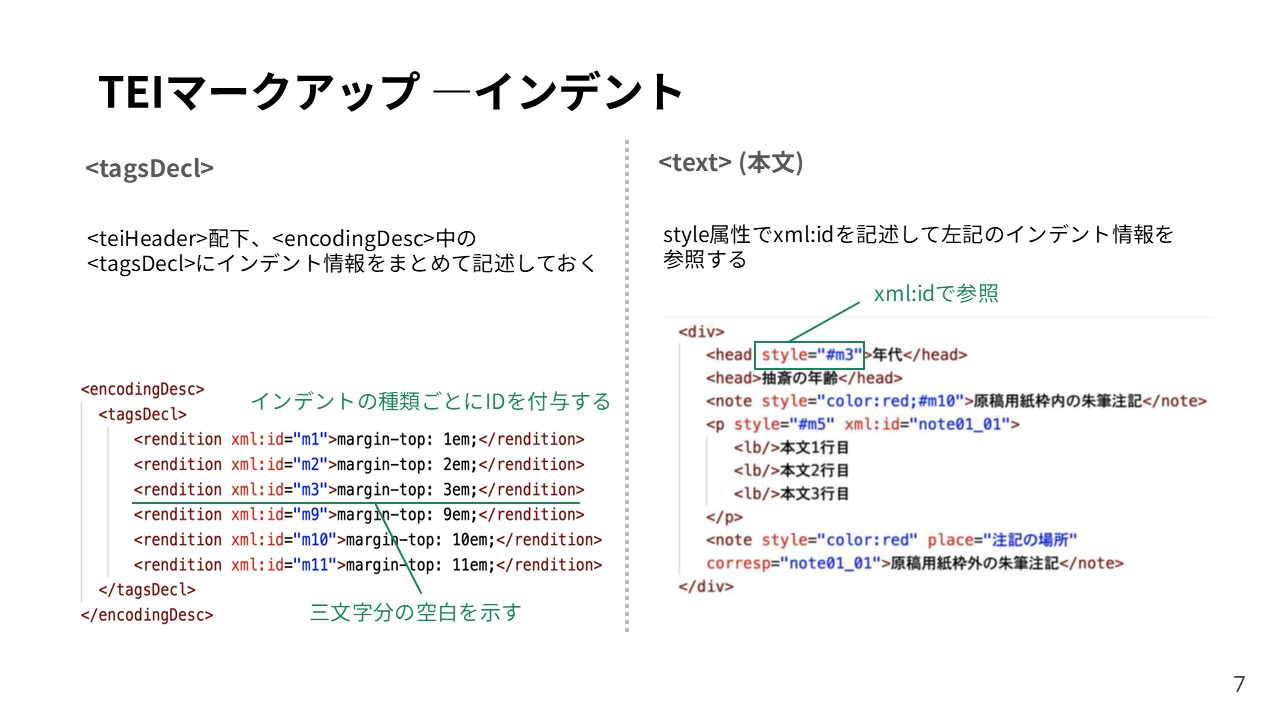Image resolution: width=1280 pixels, height=720 pixels.
Task: Click the "xml:idで参照" green annotation
Action: coord(936,293)
